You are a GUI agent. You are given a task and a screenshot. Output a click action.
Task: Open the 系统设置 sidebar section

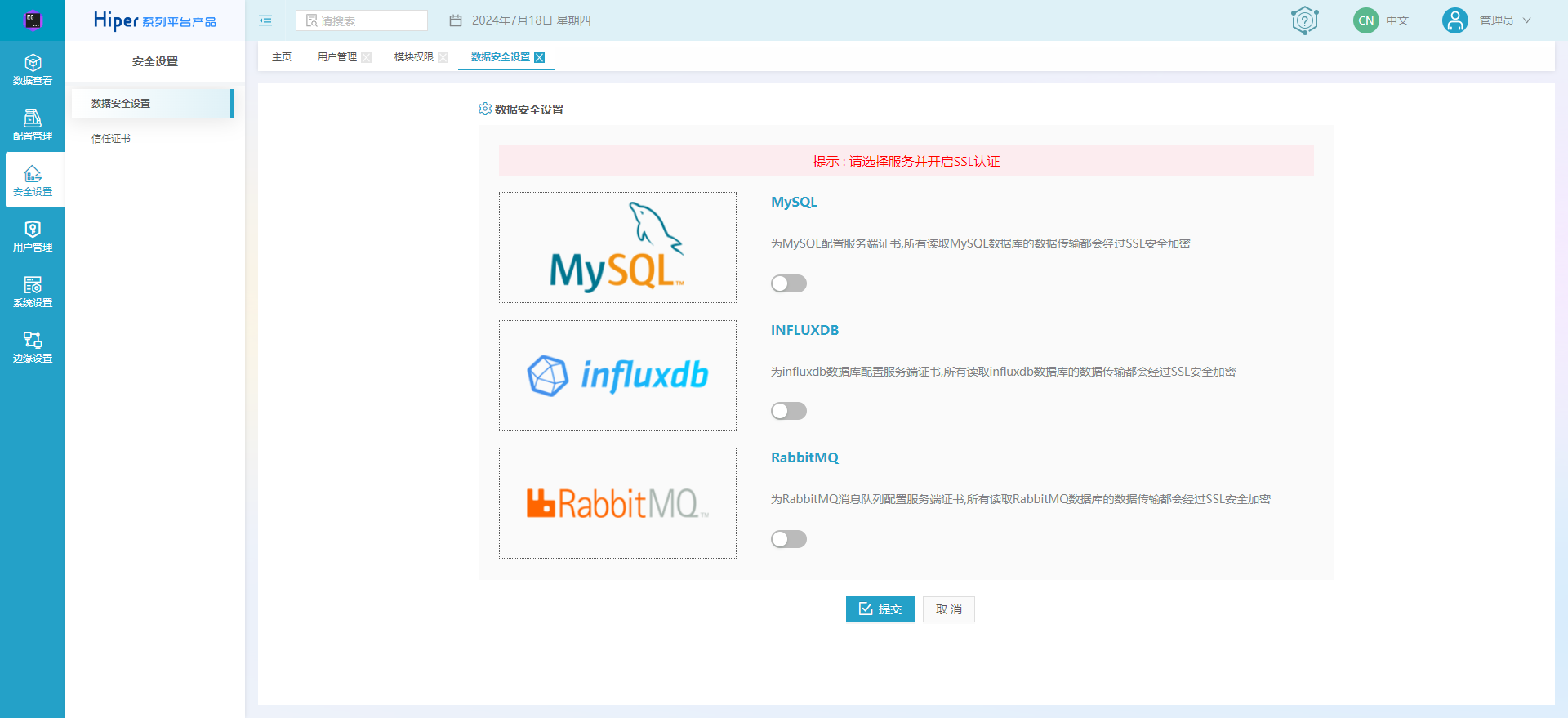point(33,292)
